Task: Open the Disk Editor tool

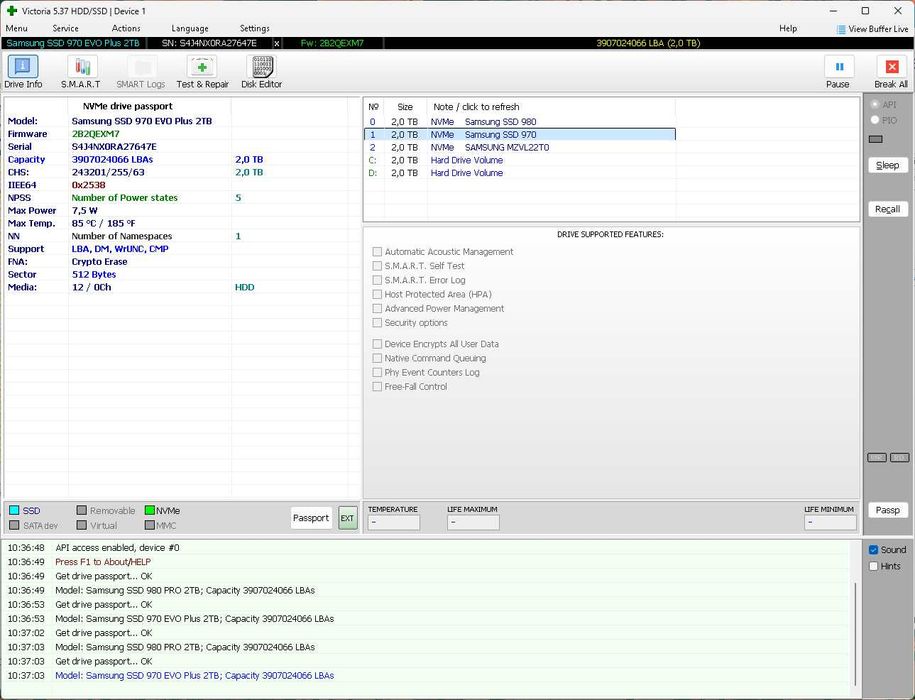Action: pyautogui.click(x=261, y=72)
